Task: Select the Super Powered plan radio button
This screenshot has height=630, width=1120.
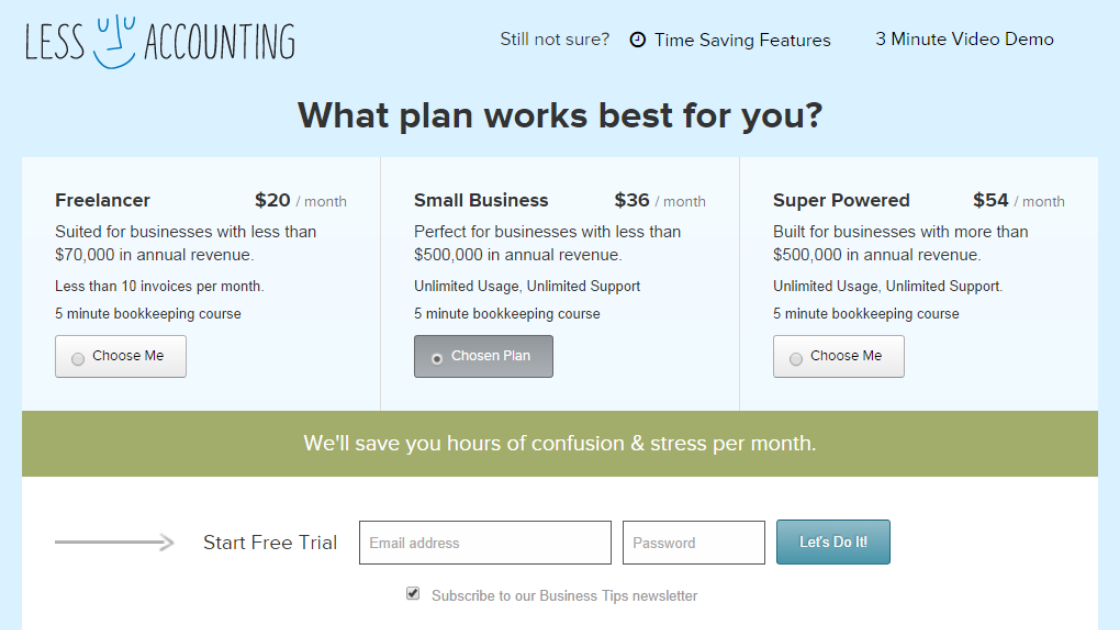Action: coord(796,359)
